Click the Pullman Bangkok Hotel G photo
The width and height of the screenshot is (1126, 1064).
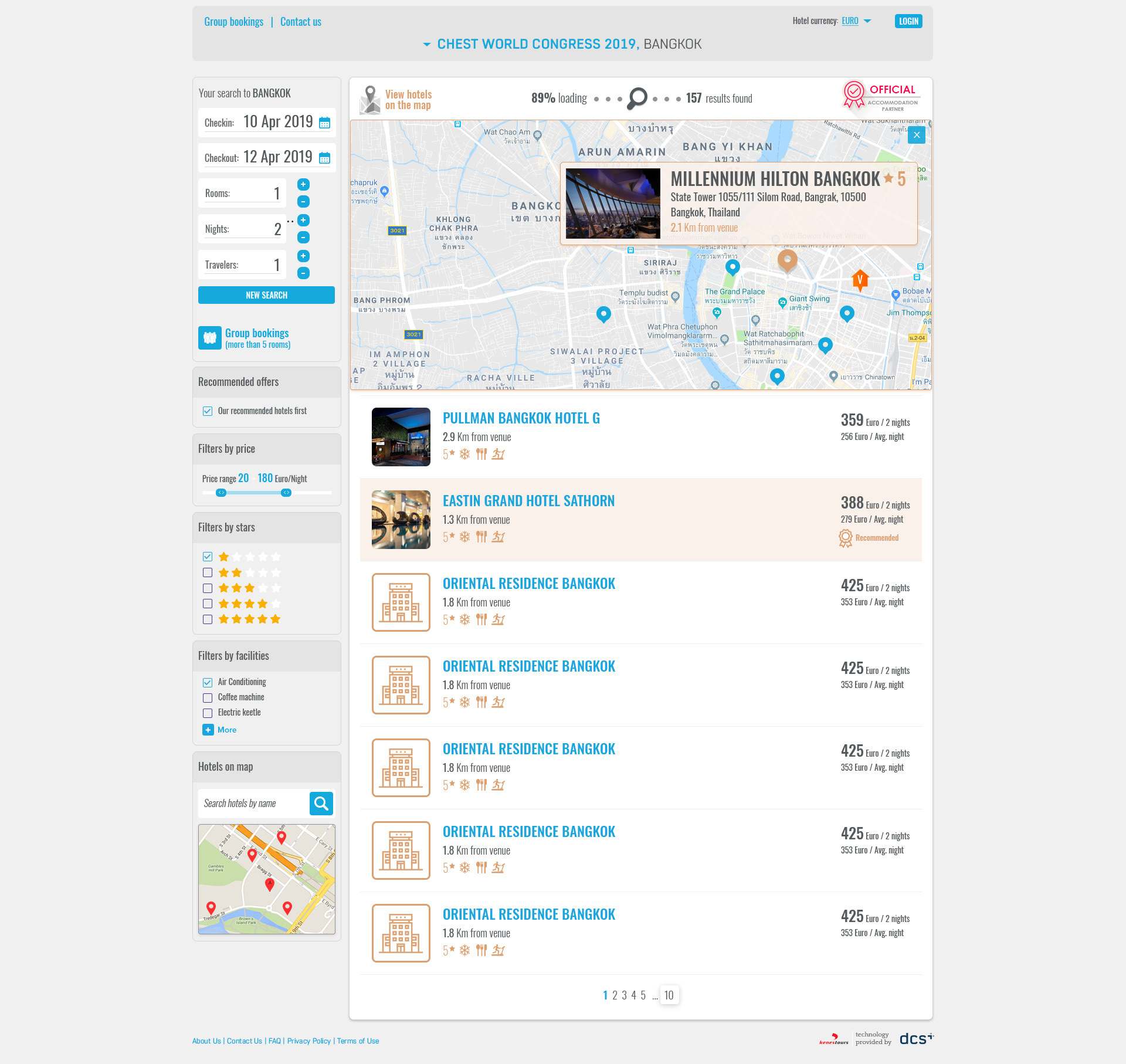(x=401, y=437)
